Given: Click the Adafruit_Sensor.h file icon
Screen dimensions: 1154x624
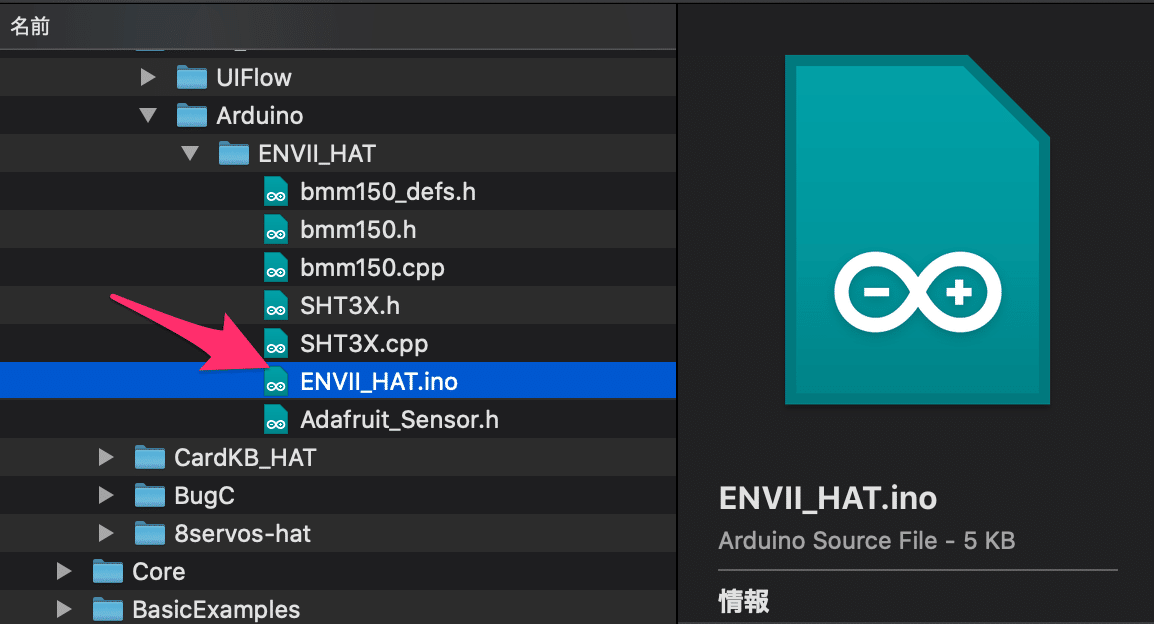Looking at the screenshot, I should pyautogui.click(x=276, y=419).
